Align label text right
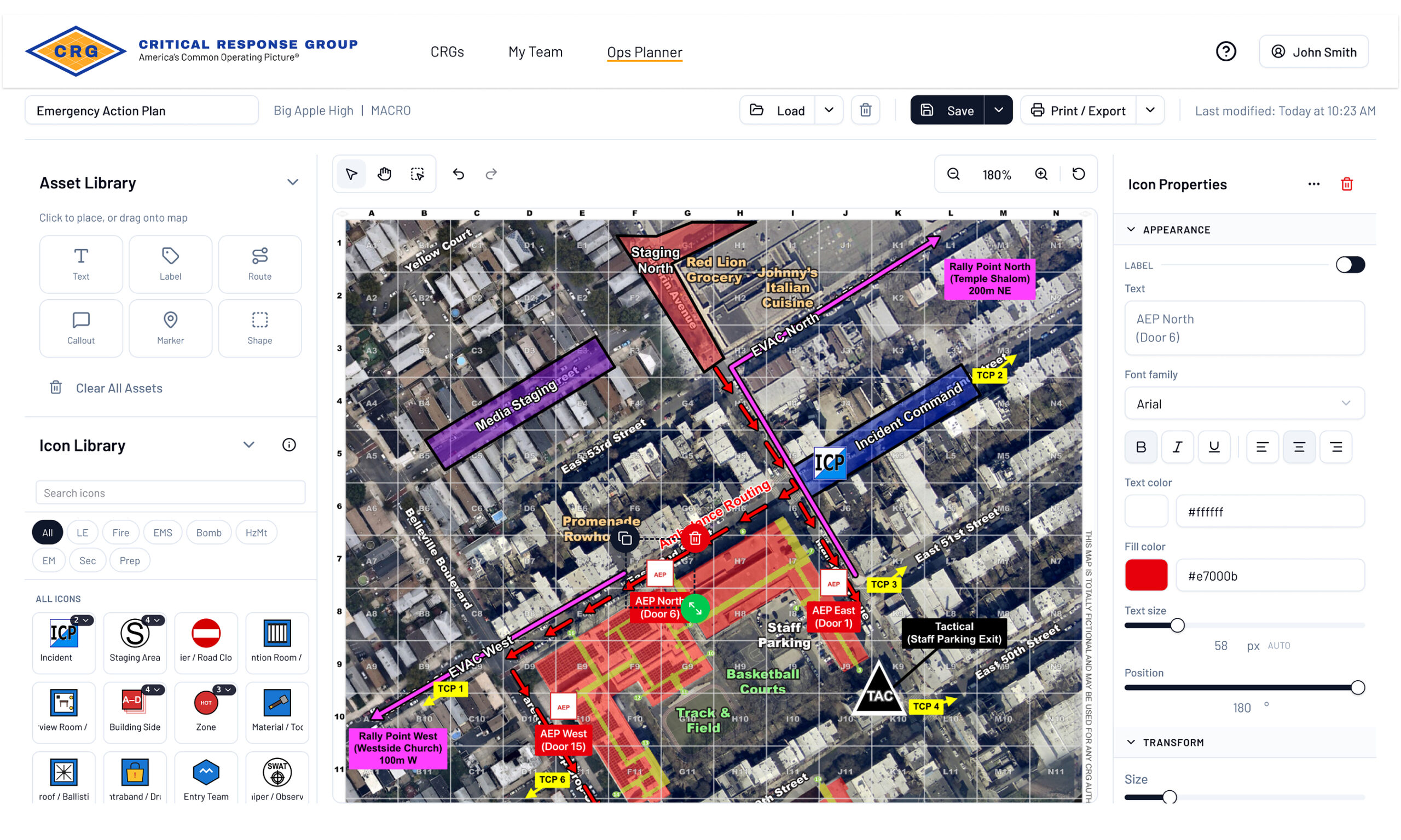Screen dimensions: 1401x840 [1336, 447]
